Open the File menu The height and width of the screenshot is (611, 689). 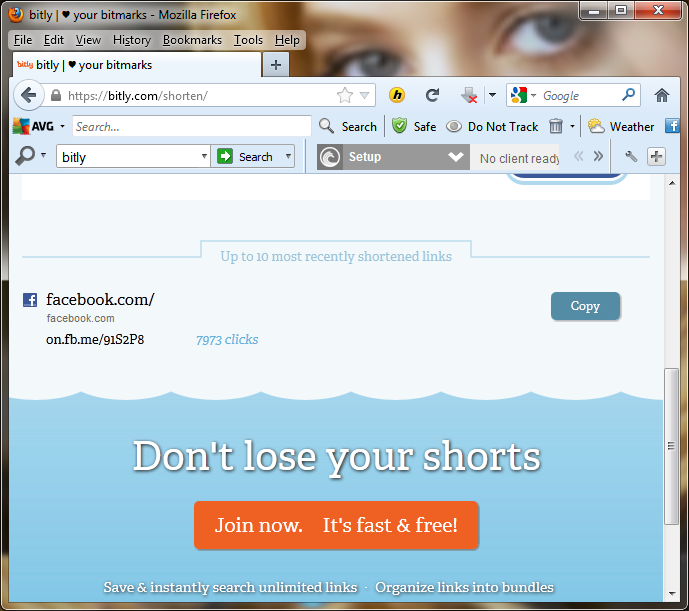[23, 40]
